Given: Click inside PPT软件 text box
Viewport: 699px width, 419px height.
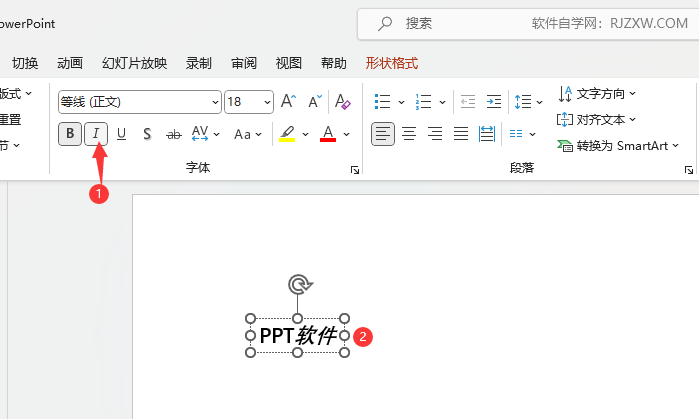Looking at the screenshot, I should pos(297,336).
